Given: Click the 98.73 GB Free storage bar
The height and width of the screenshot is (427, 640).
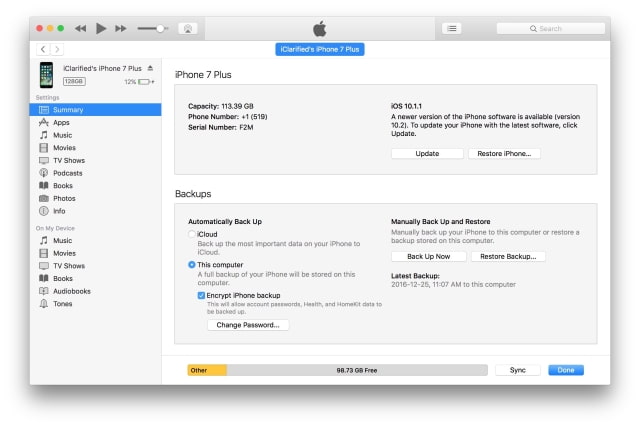Looking at the screenshot, I should tap(357, 370).
